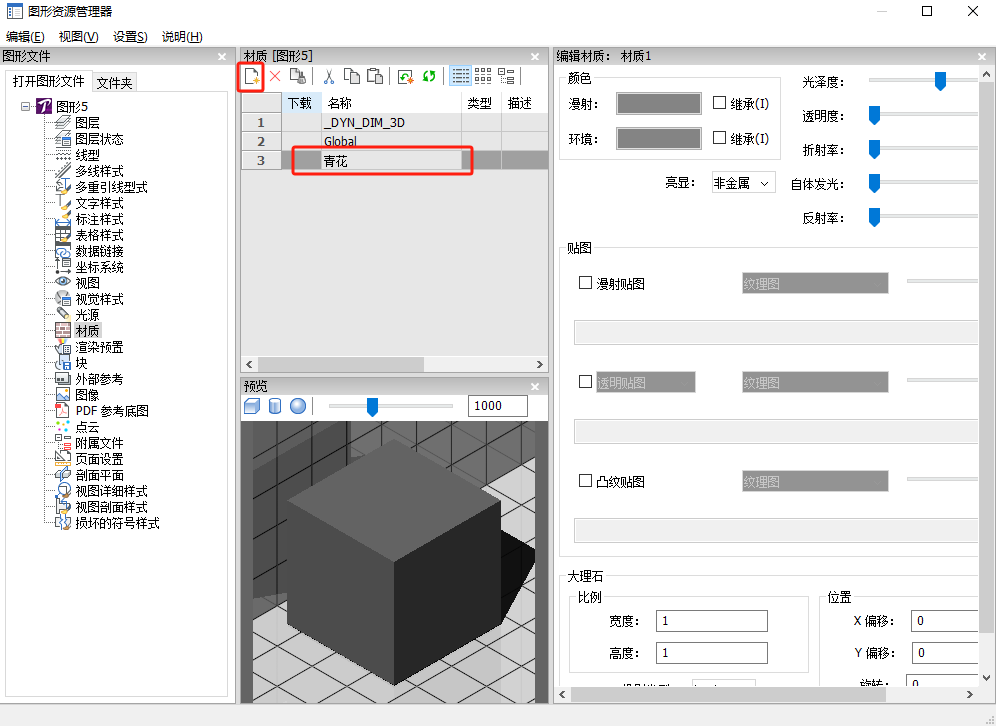
Task: Click the 名称 column header
Action: coord(391,103)
